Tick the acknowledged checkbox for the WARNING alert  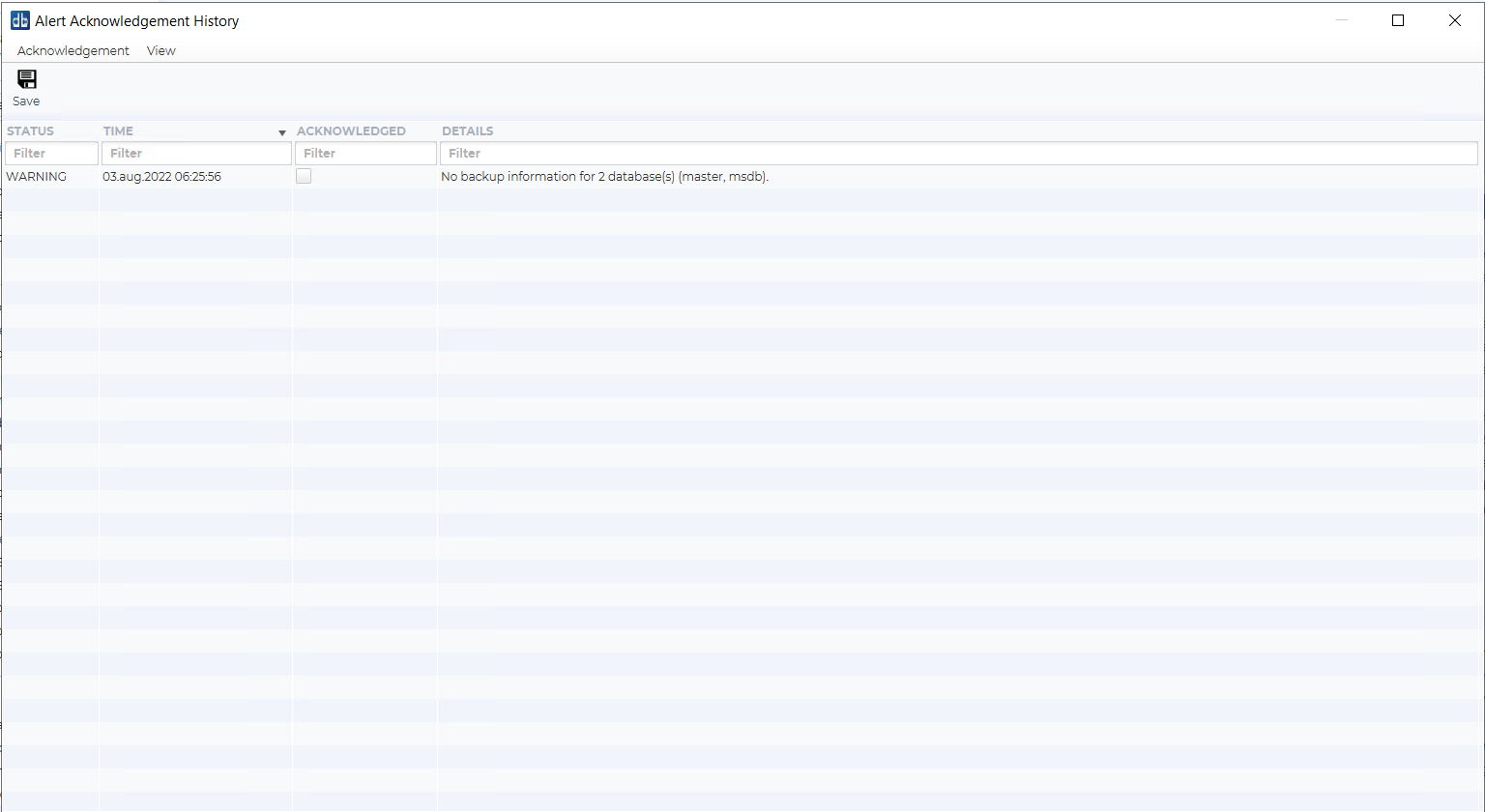click(x=304, y=176)
